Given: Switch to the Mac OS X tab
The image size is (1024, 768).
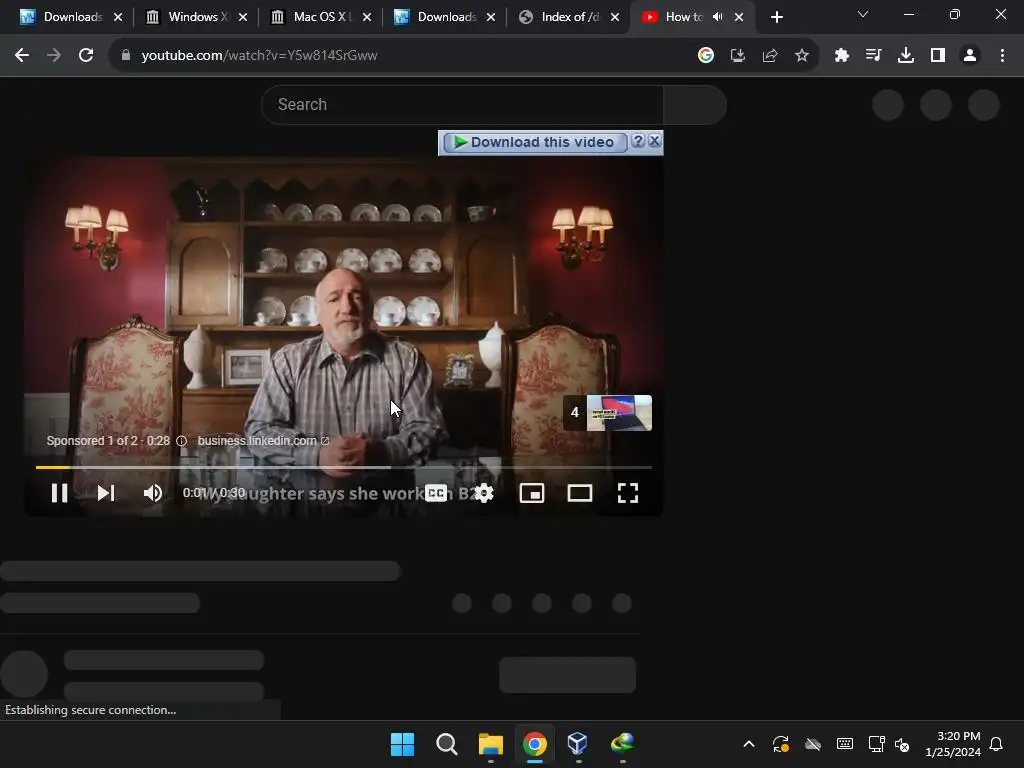Looking at the screenshot, I should pyautogui.click(x=321, y=17).
